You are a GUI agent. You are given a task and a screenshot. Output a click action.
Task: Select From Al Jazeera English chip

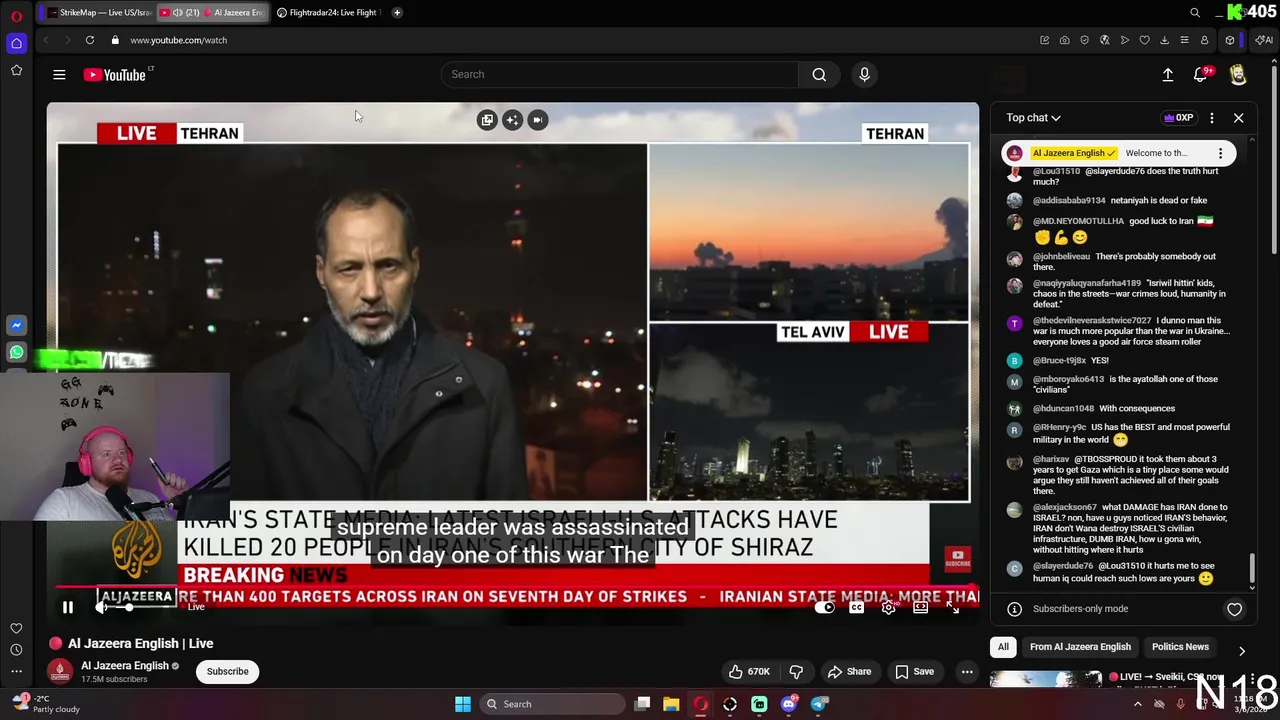[x=1080, y=647]
